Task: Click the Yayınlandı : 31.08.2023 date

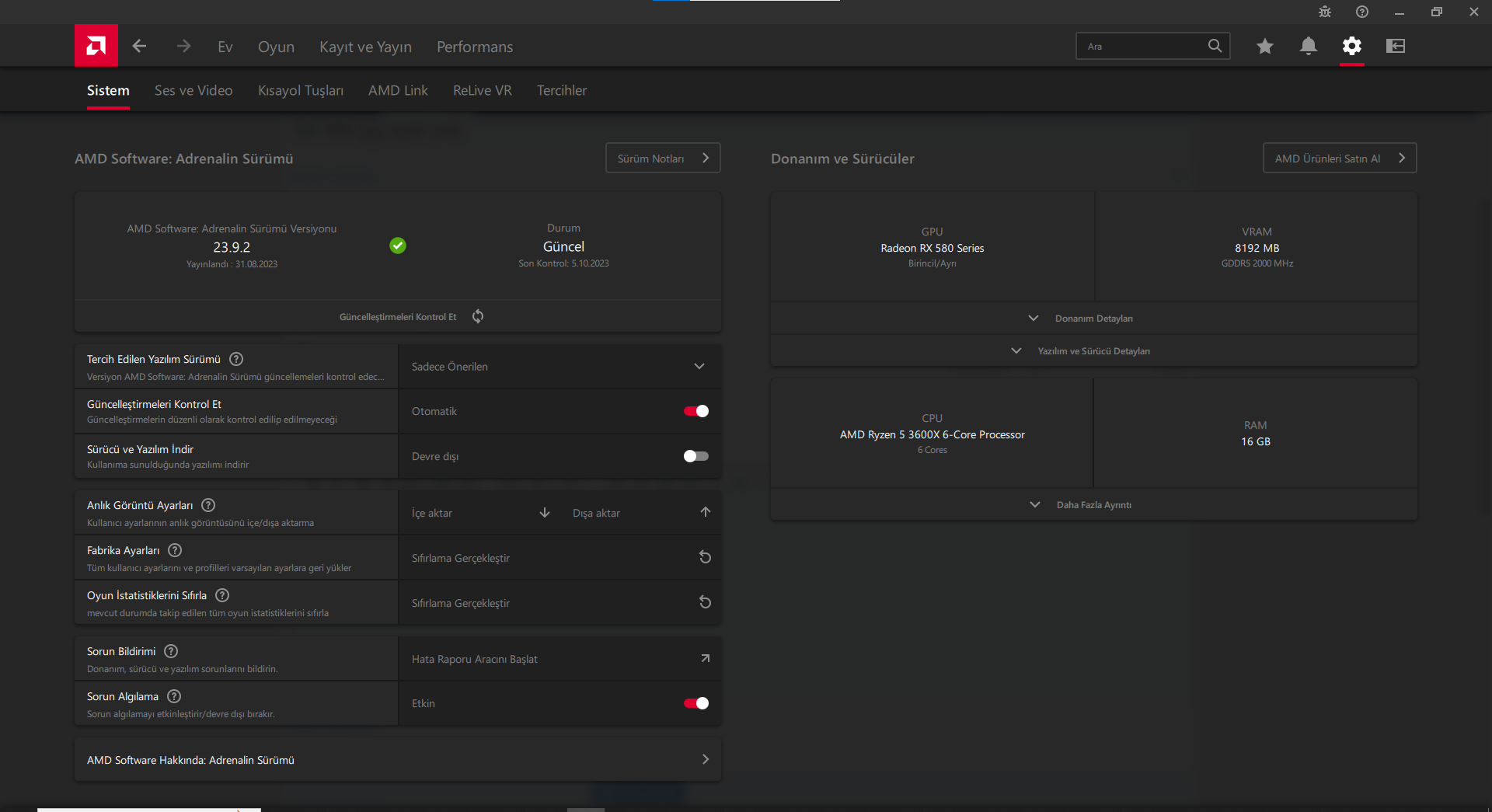Action: 232,264
